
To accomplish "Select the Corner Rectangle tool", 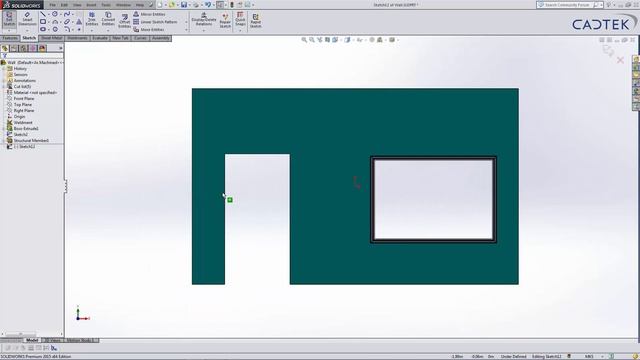I will 43,22.
